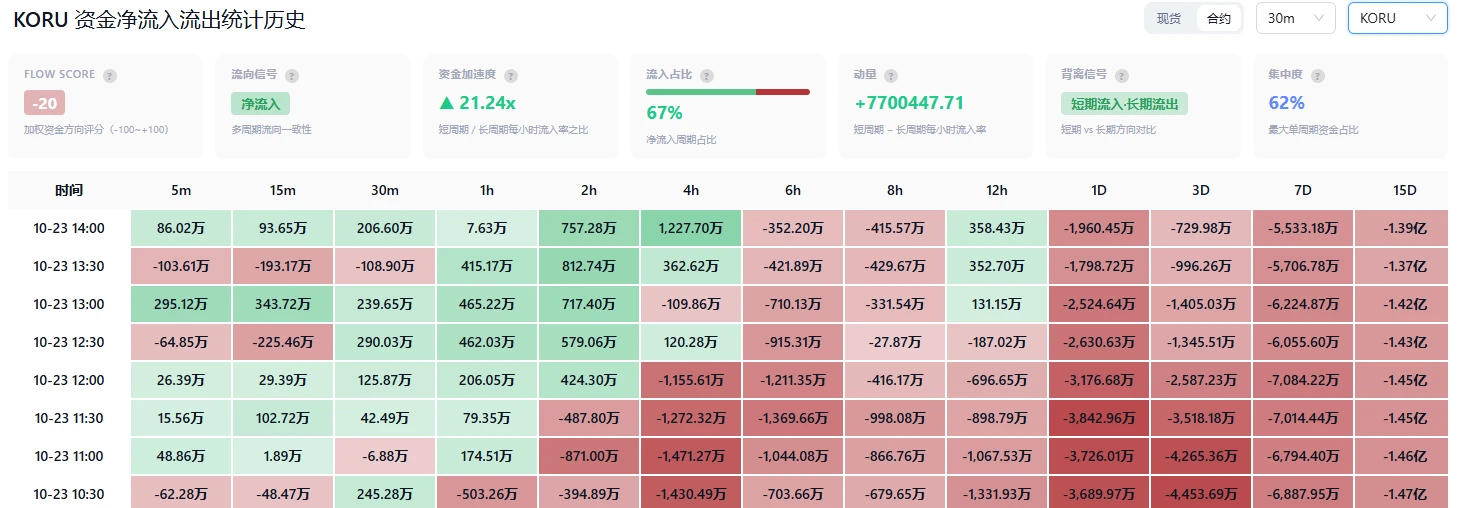Click the -503.26万 cell
The width and height of the screenshot is (1479, 508).
pos(487,493)
